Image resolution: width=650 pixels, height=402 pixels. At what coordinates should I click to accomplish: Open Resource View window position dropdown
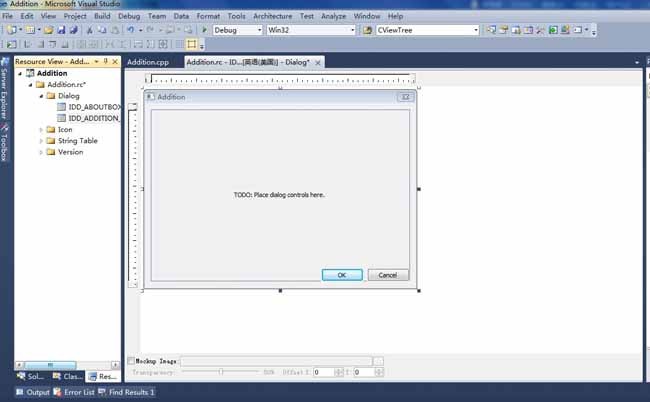[x=97, y=61]
